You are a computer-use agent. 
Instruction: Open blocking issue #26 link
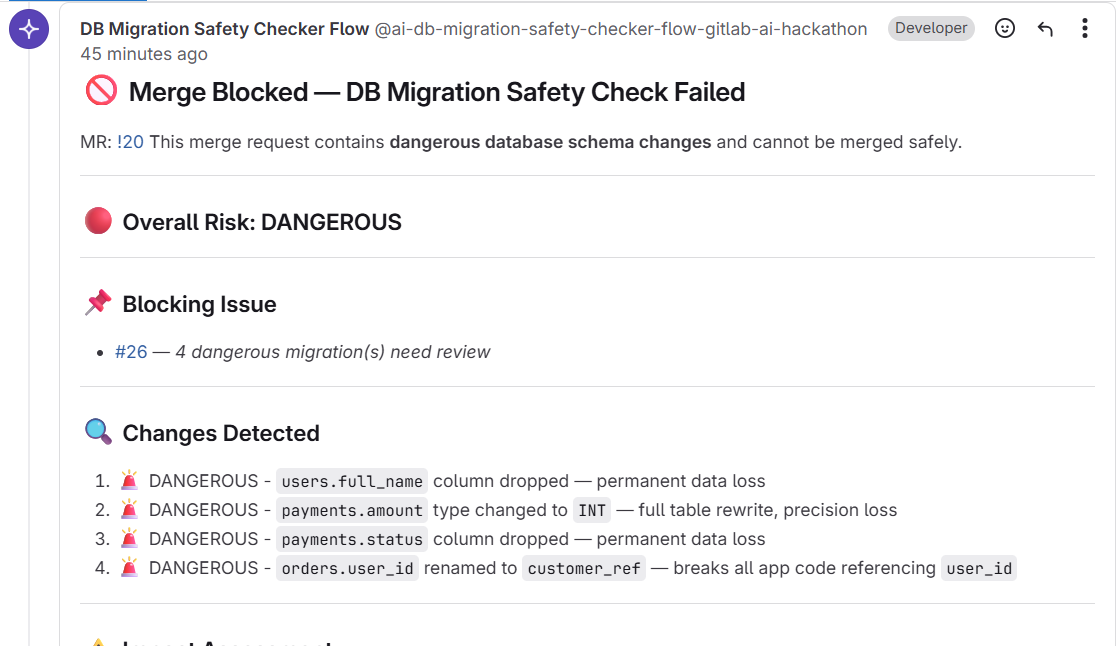[131, 352]
